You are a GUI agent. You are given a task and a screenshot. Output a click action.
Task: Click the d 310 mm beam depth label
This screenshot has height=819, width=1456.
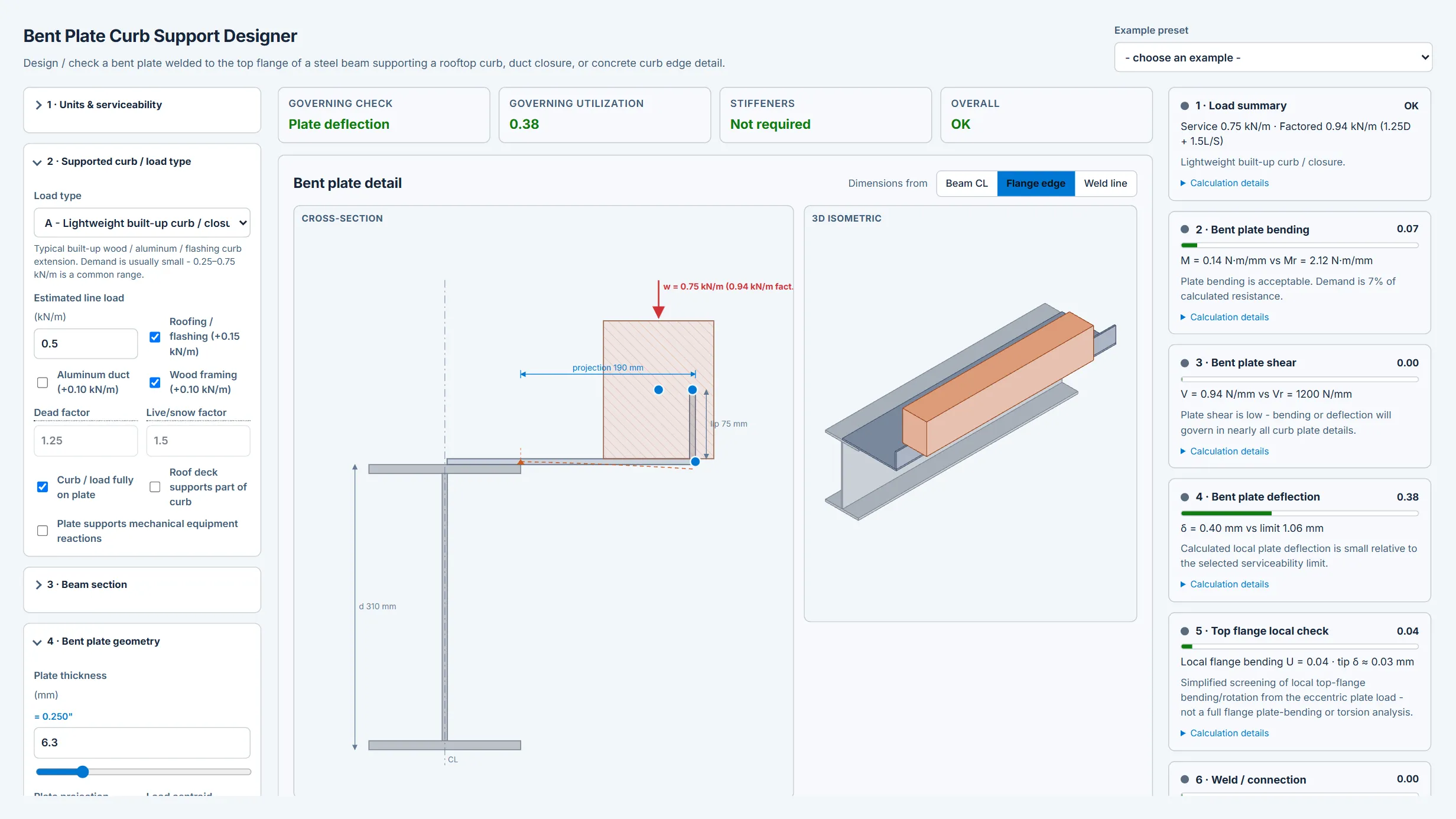click(x=378, y=606)
